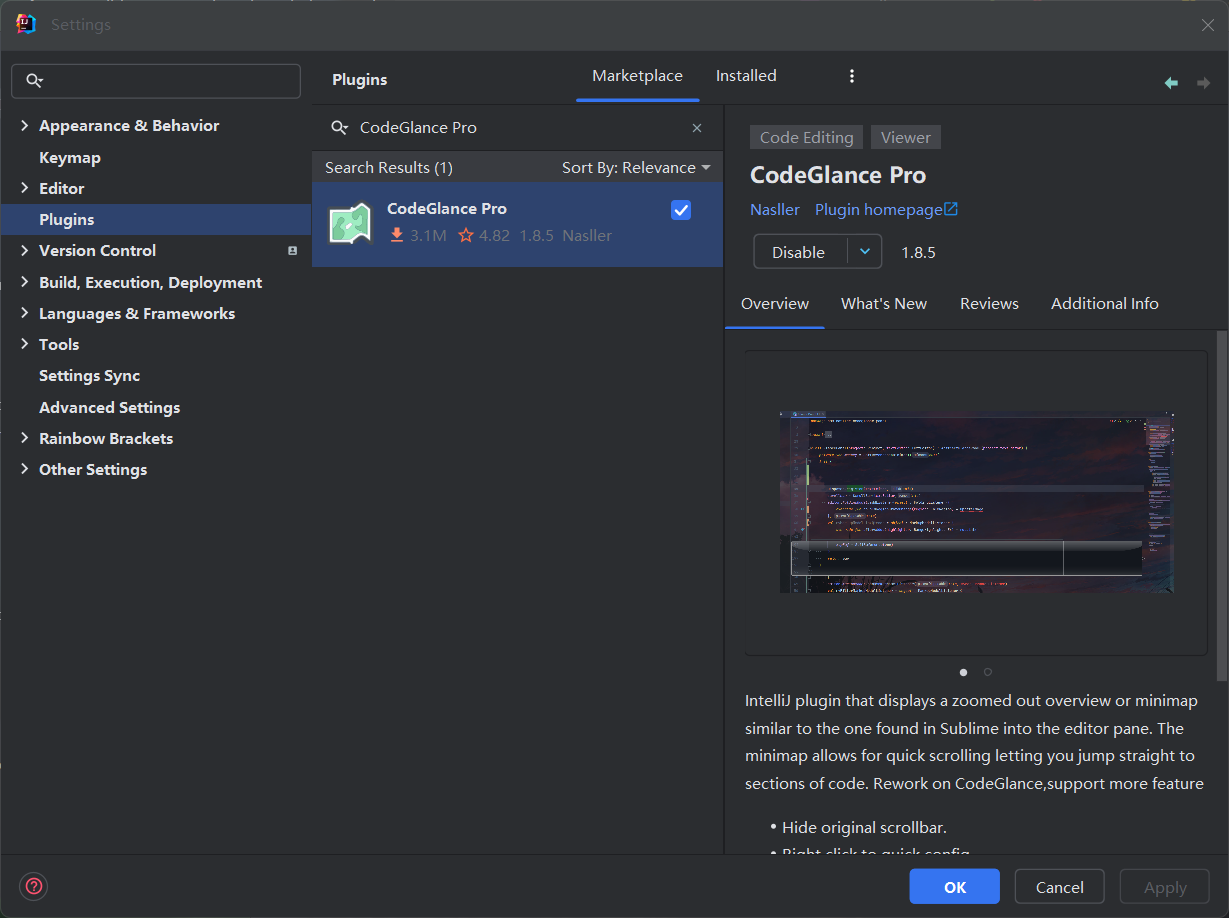Open the Plugin homepage link

879,210
